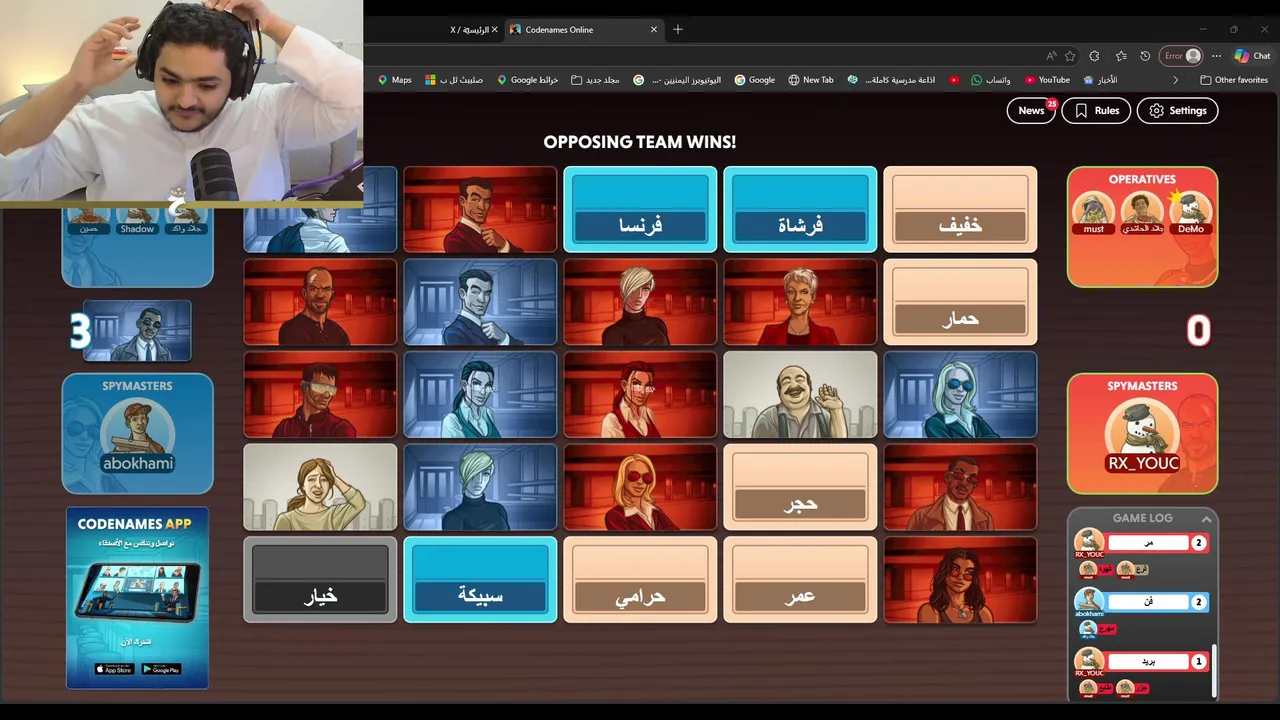Image resolution: width=1280 pixels, height=720 pixels.
Task: Open the Google Play download badge
Action: [x=161, y=669]
